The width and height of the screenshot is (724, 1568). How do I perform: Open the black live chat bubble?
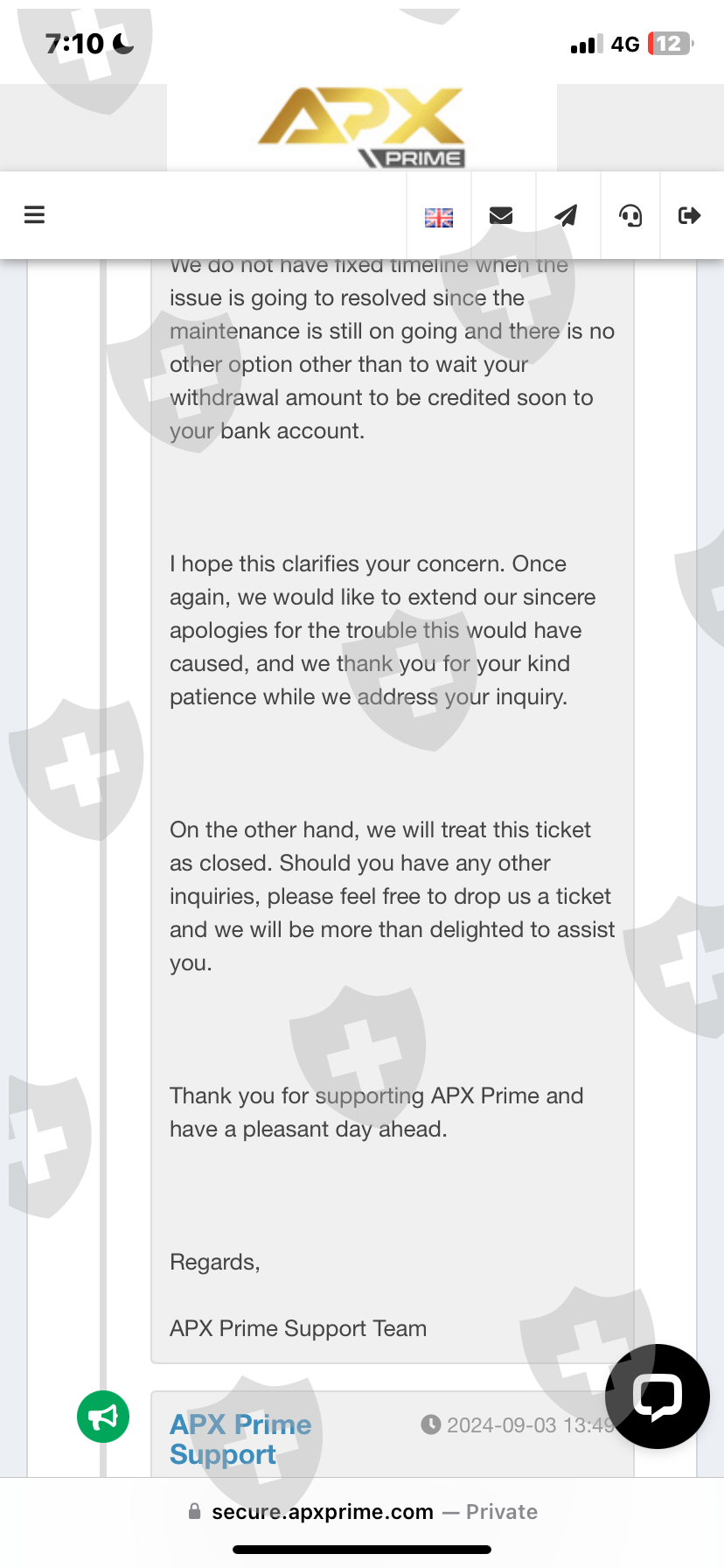[657, 1396]
